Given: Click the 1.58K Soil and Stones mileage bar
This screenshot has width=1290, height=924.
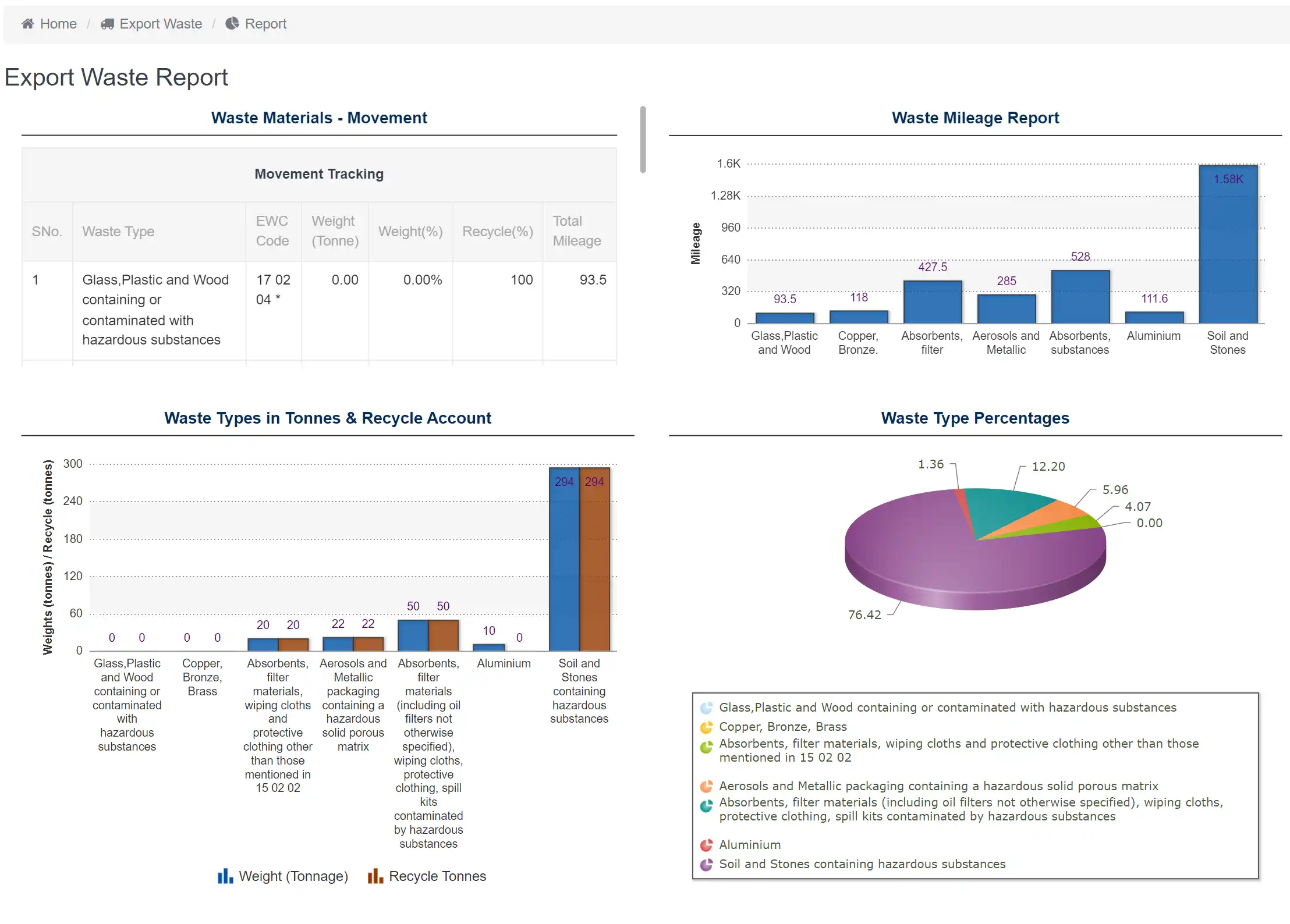Looking at the screenshot, I should click(1228, 244).
